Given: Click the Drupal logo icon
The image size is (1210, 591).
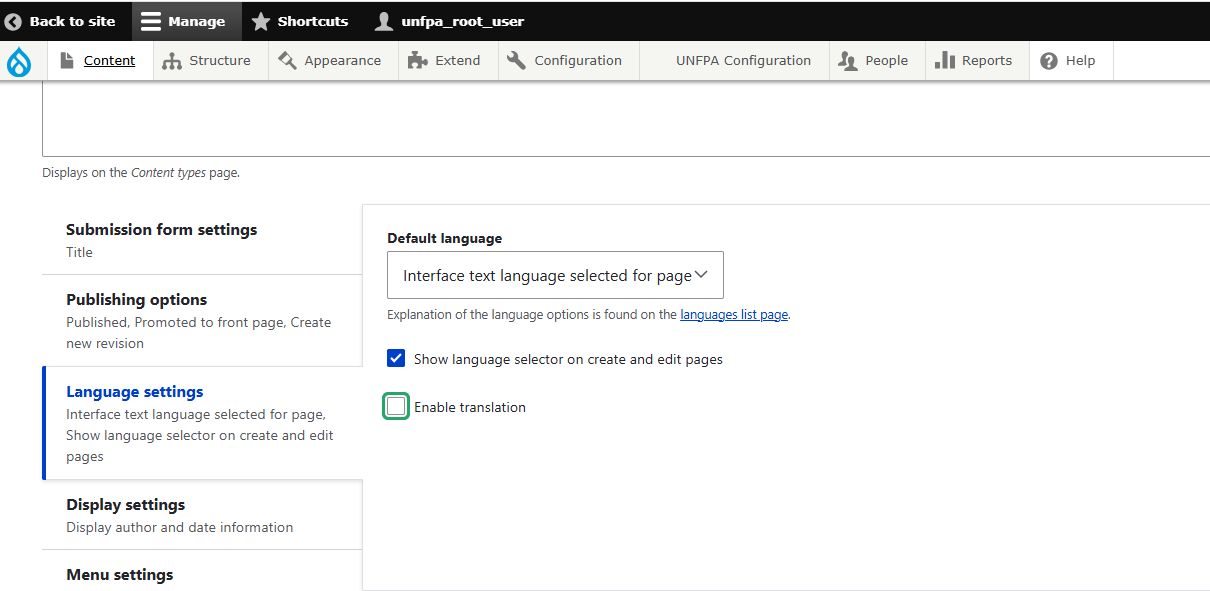Looking at the screenshot, I should click(20, 60).
